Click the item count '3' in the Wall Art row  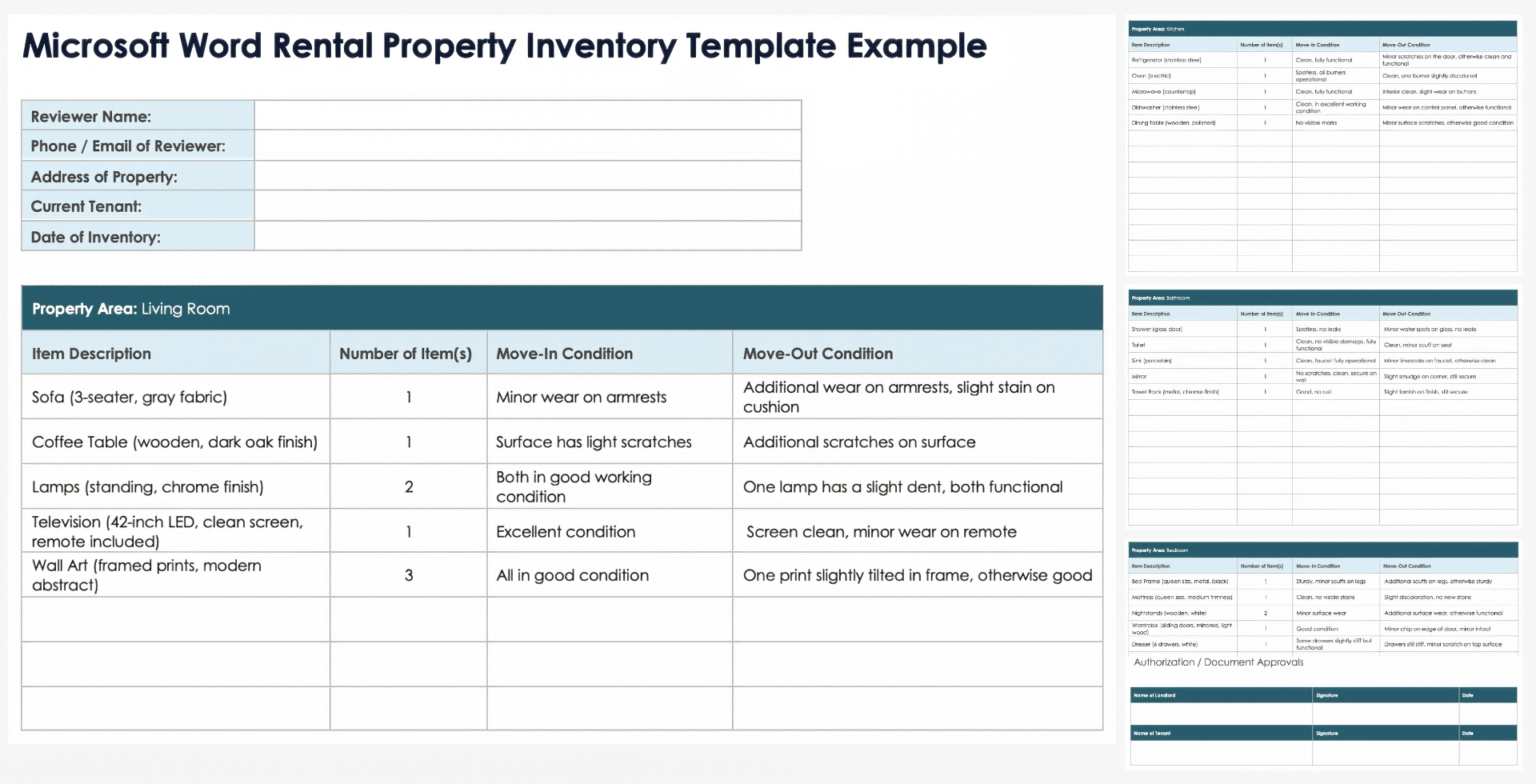point(409,574)
